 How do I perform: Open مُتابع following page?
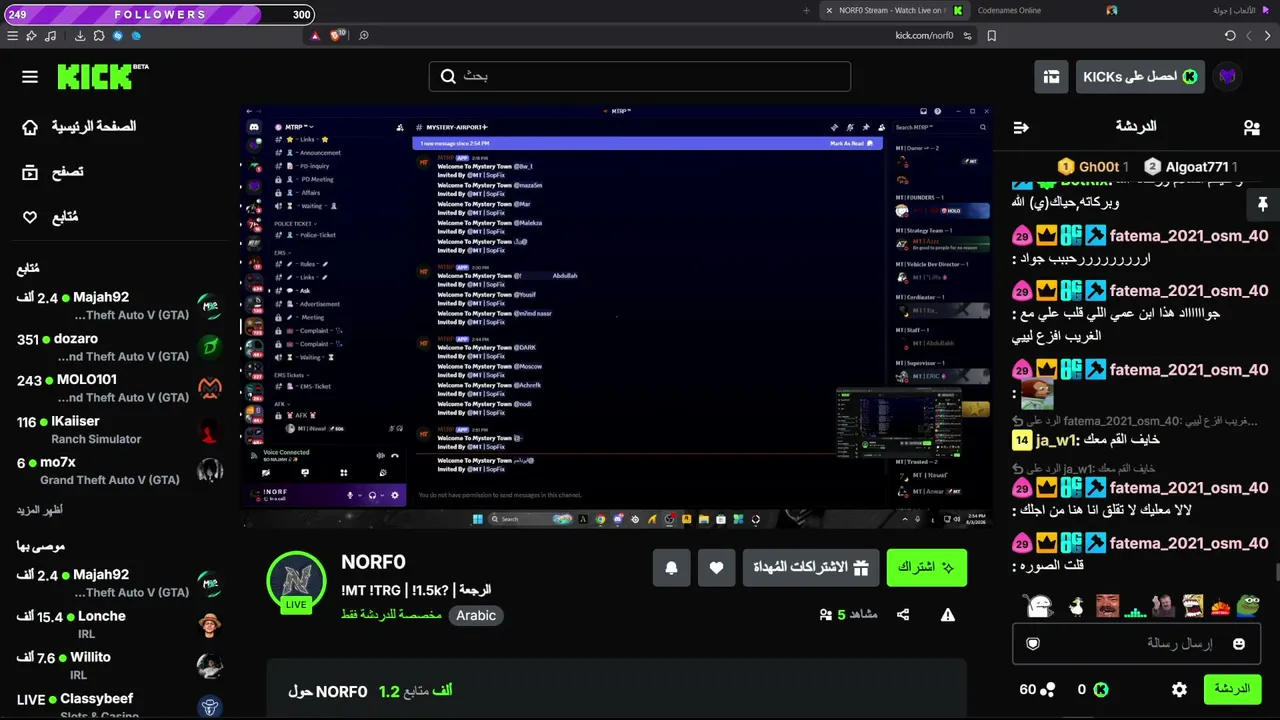50,217
